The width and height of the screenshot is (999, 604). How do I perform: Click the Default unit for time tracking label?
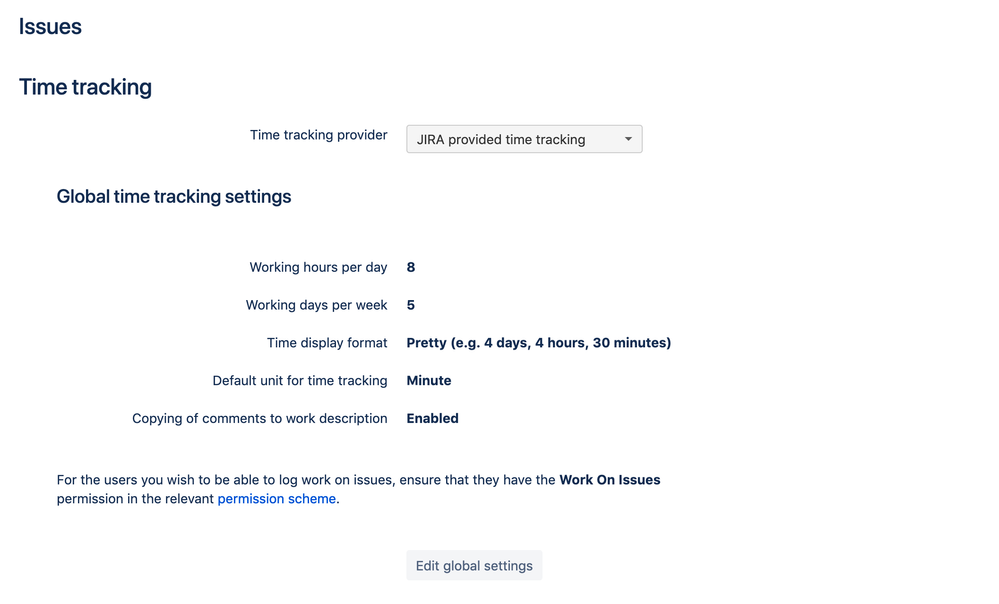coord(300,381)
